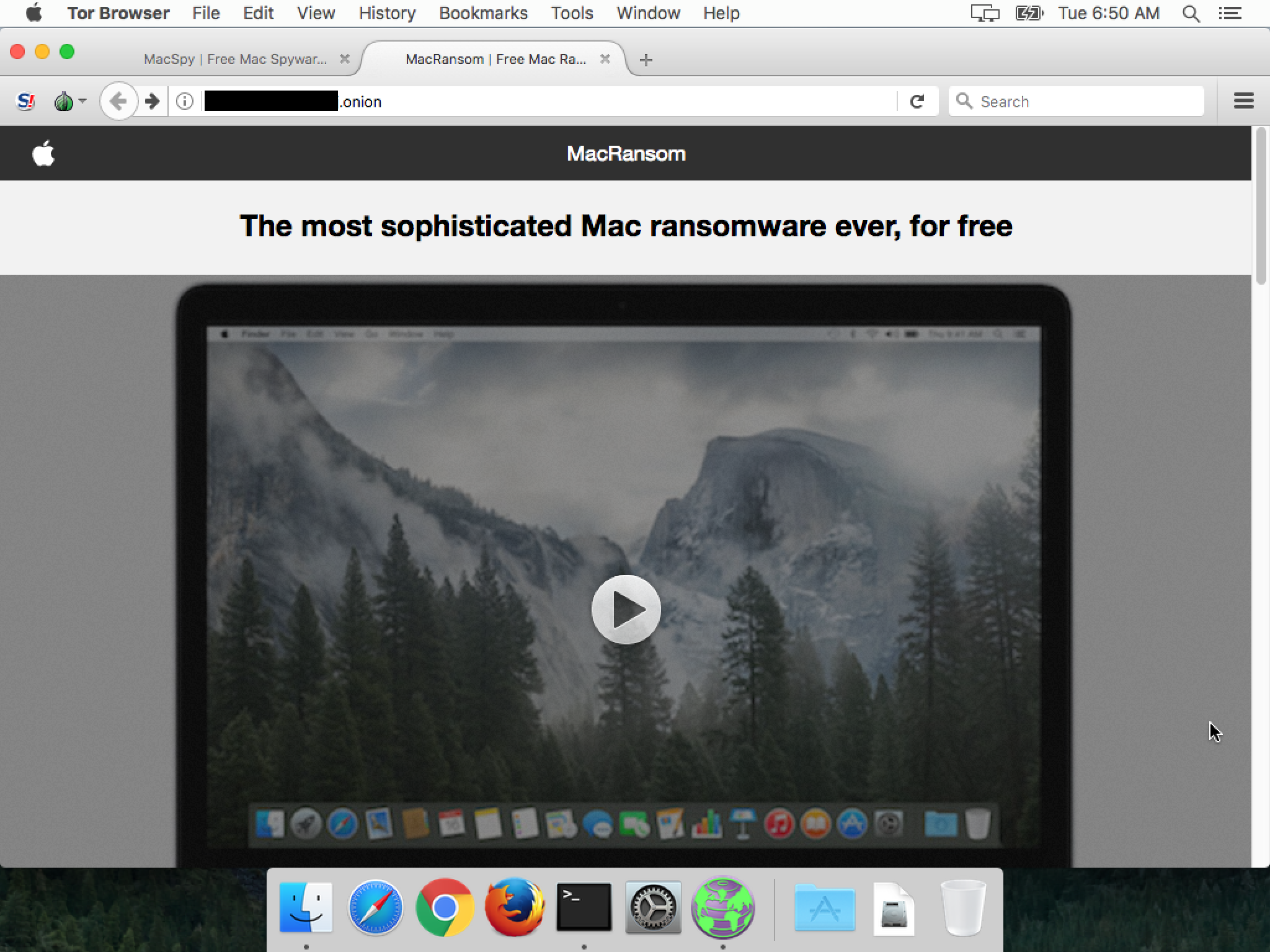The height and width of the screenshot is (952, 1270).
Task: Launch Safari from the Dock
Action: tap(375, 907)
